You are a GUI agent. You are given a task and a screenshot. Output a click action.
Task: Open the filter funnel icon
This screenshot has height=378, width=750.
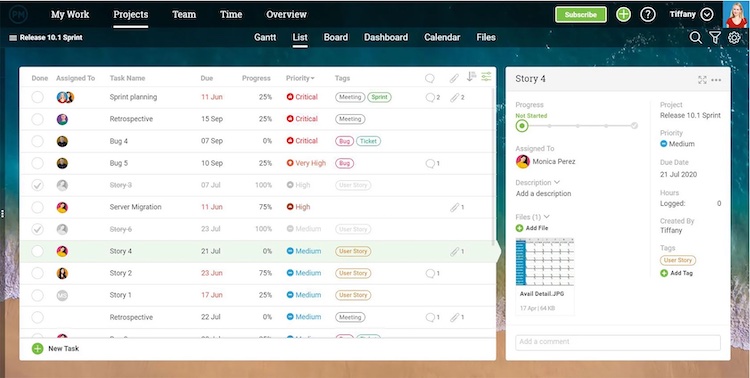tap(715, 37)
